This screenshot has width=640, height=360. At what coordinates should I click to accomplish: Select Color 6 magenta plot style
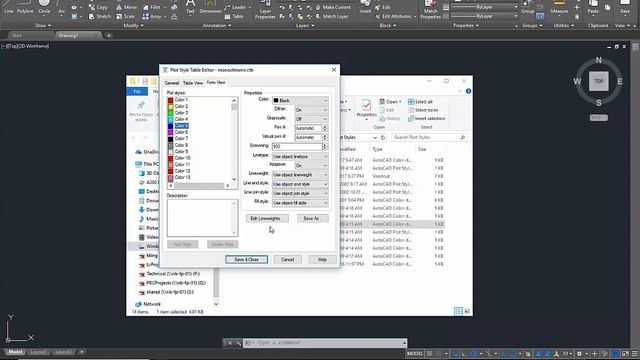tap(178, 132)
